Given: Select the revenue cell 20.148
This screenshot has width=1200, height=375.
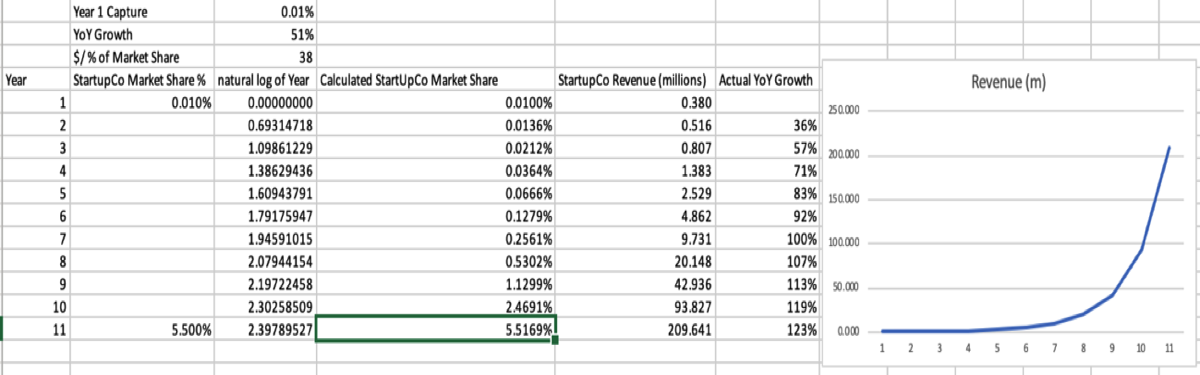Looking at the screenshot, I should [x=635, y=262].
